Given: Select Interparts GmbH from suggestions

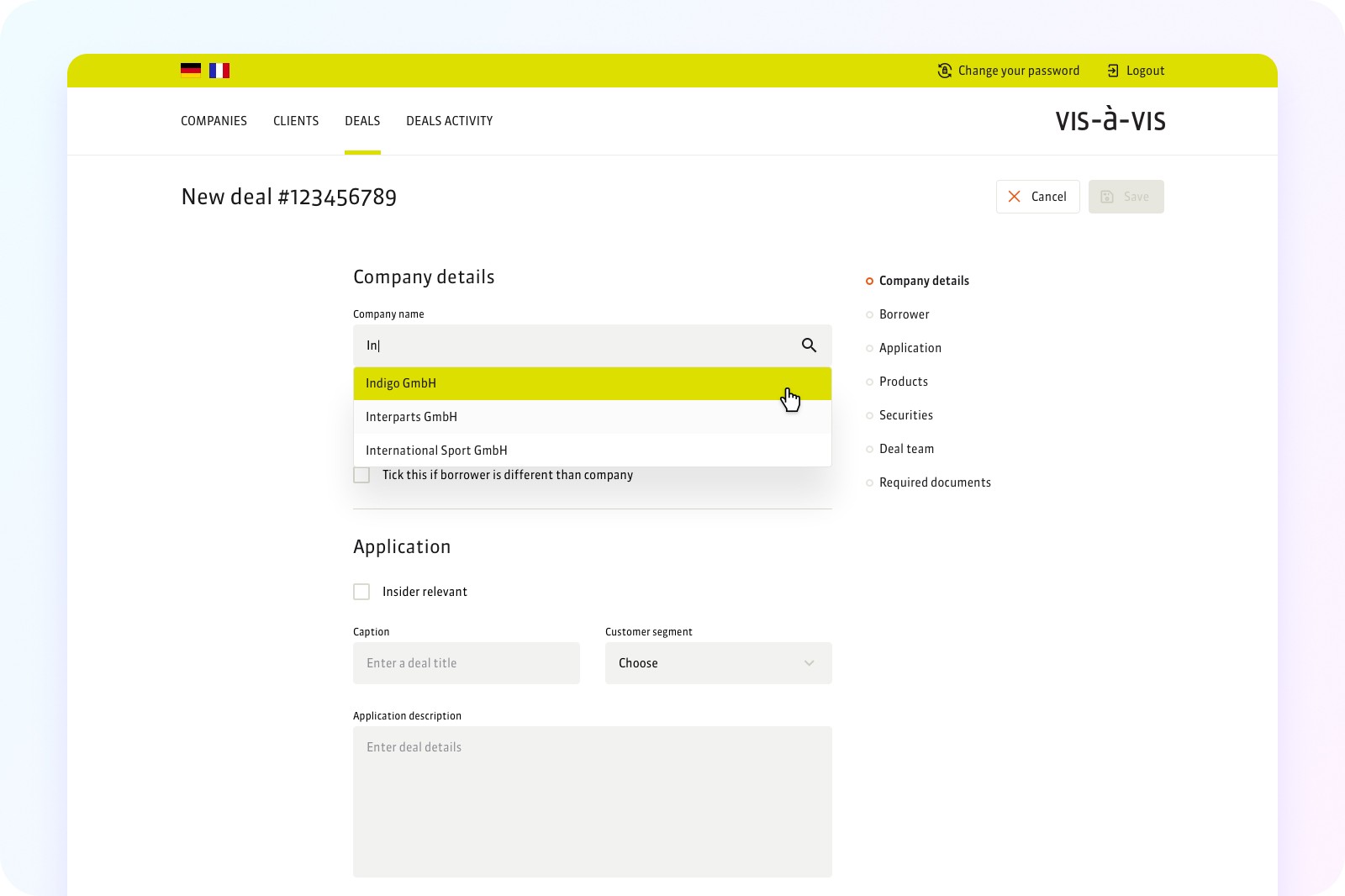Looking at the screenshot, I should click(x=593, y=417).
